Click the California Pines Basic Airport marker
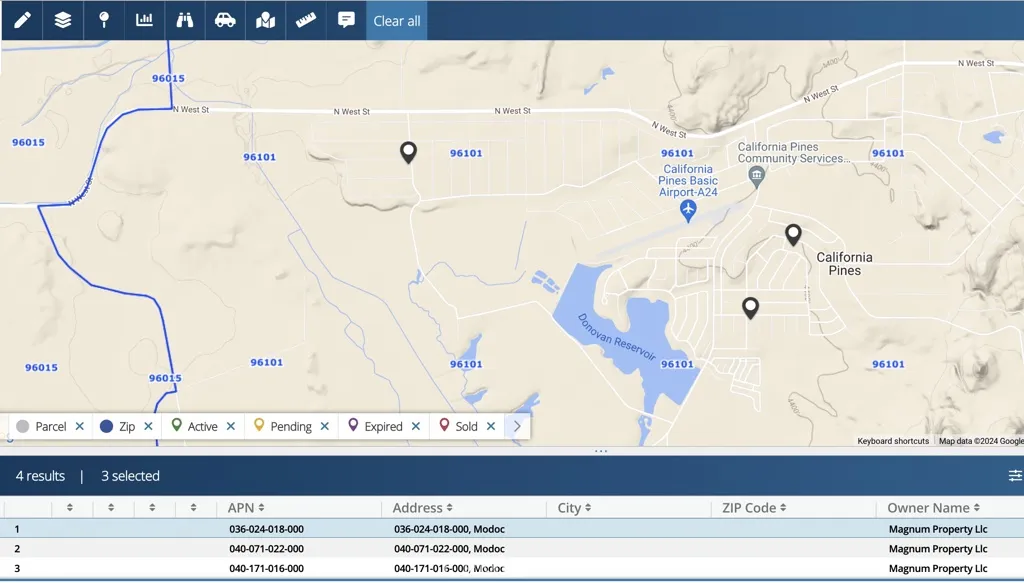Screen dimensions: 1024x583 click(x=688, y=210)
